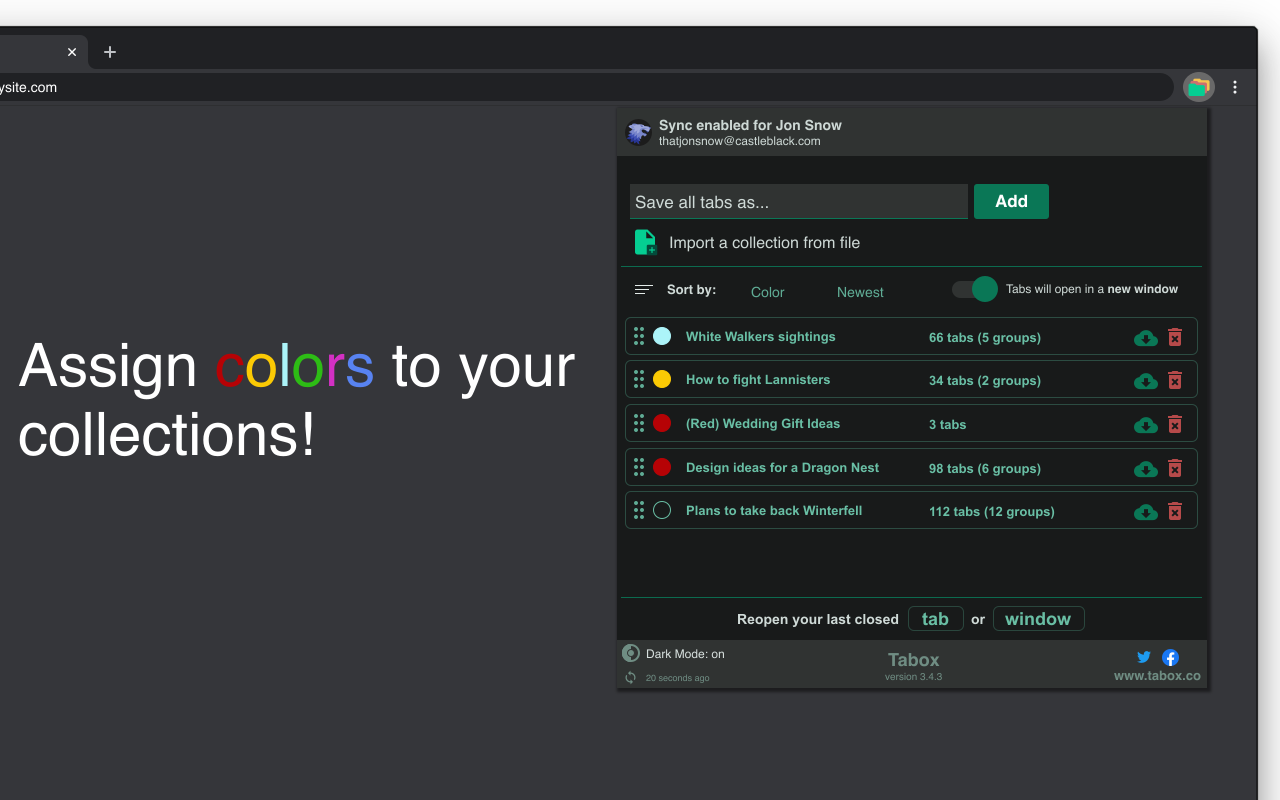This screenshot has width=1280, height=800.
Task: Delete the (Red) Wedding Gift Ideas collection
Action: point(1175,424)
